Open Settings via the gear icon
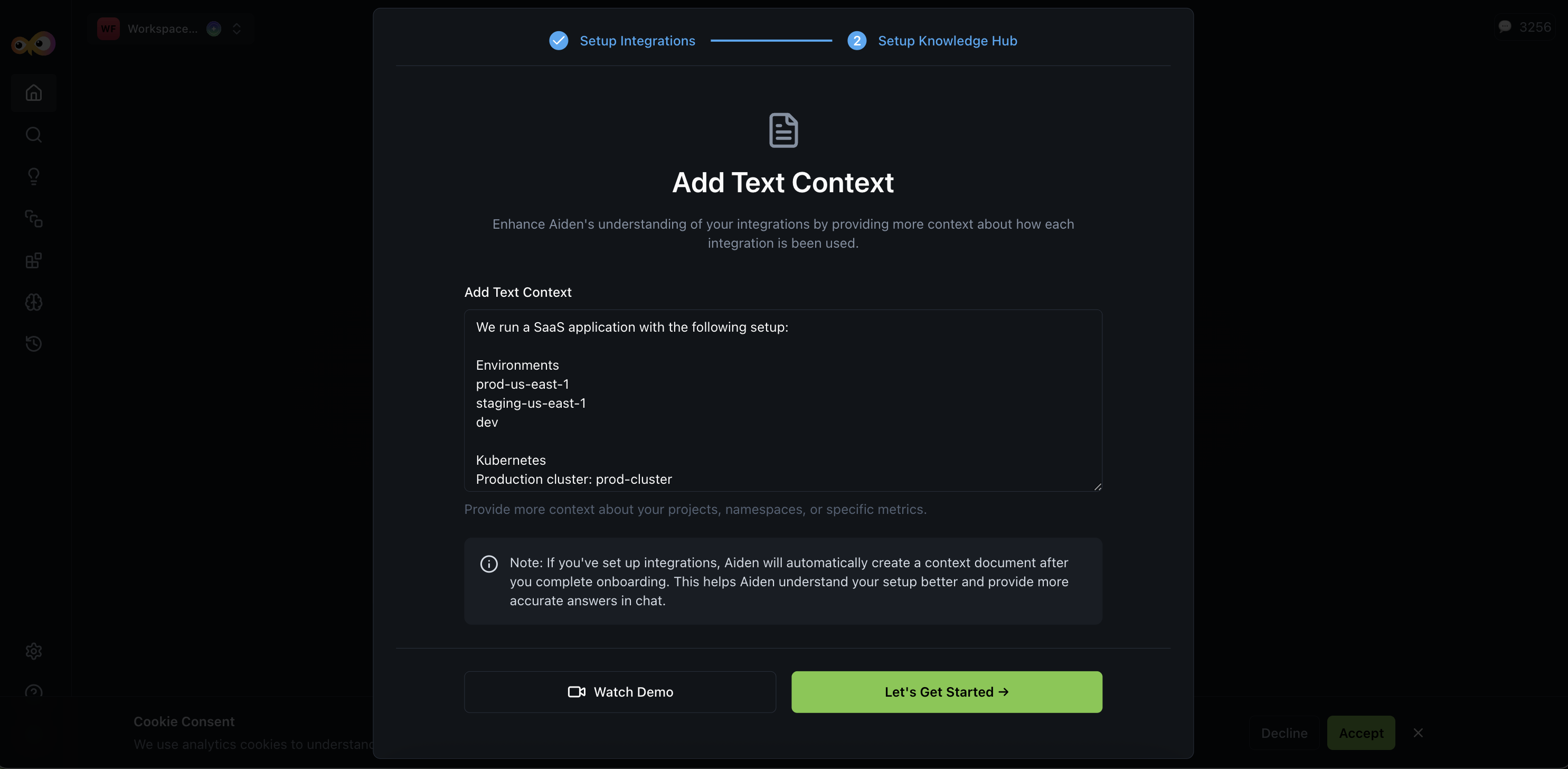This screenshot has height=769, width=1568. point(33,651)
